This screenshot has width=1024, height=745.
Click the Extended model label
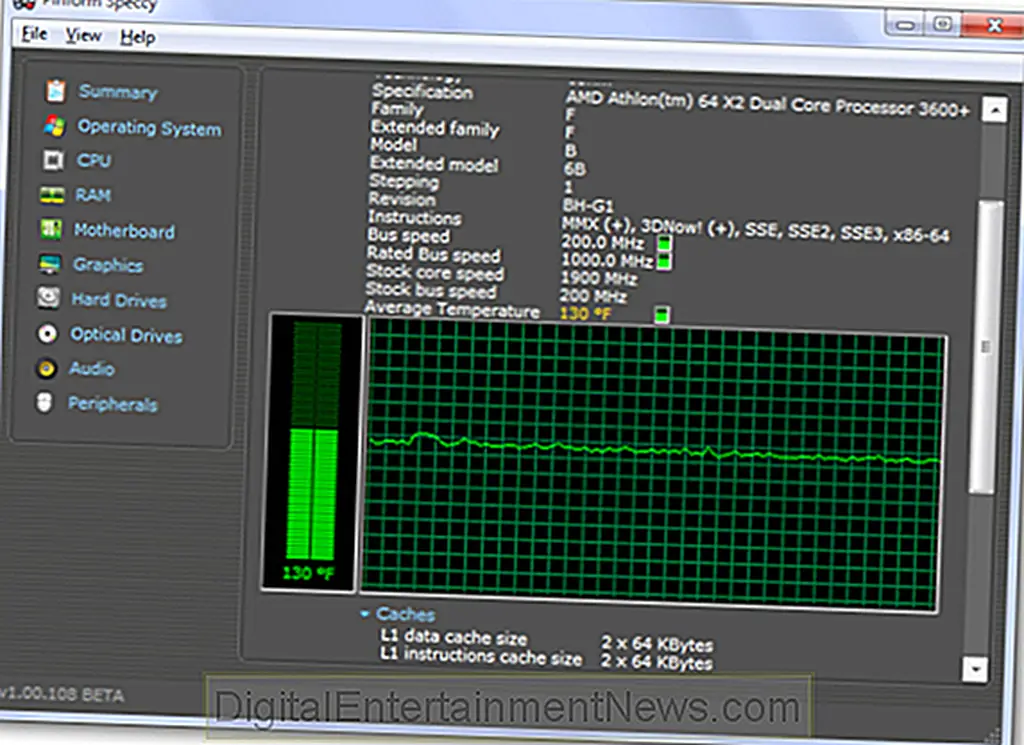(x=434, y=164)
